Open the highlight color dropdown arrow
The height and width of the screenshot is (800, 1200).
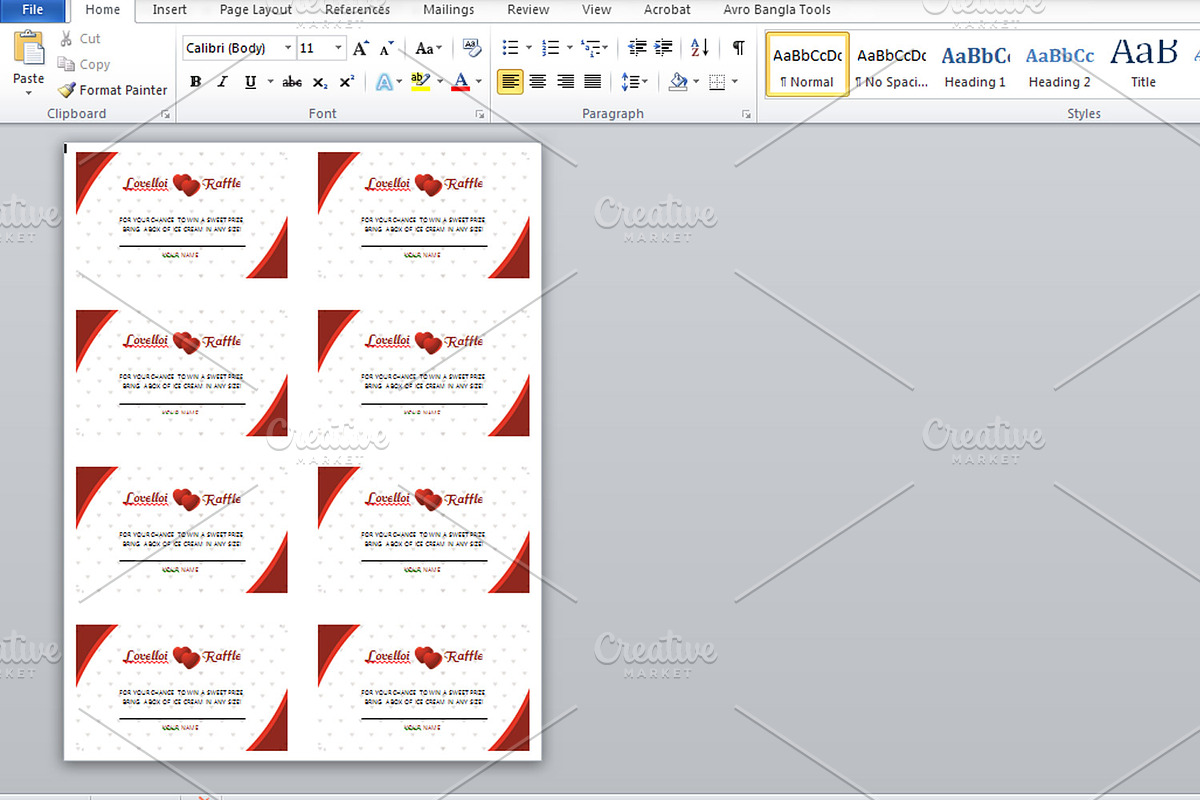click(439, 82)
